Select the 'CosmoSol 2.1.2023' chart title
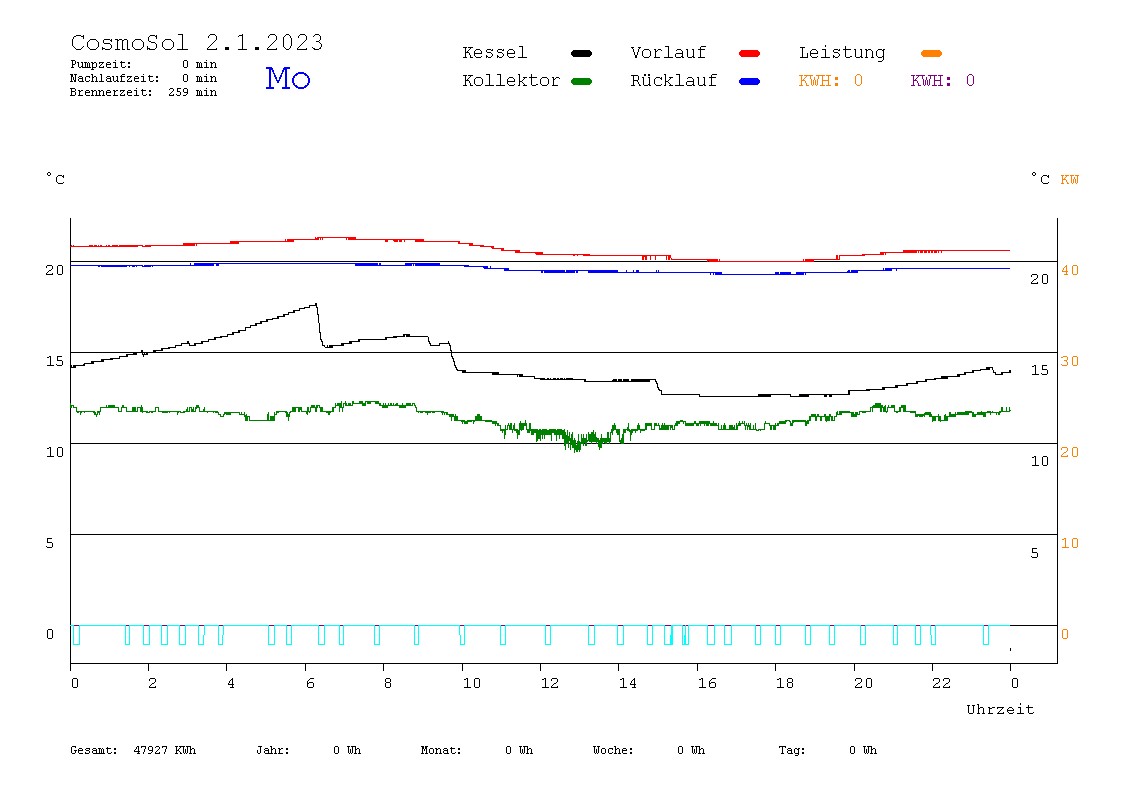Viewport: 1148px width, 812px height. tap(197, 42)
